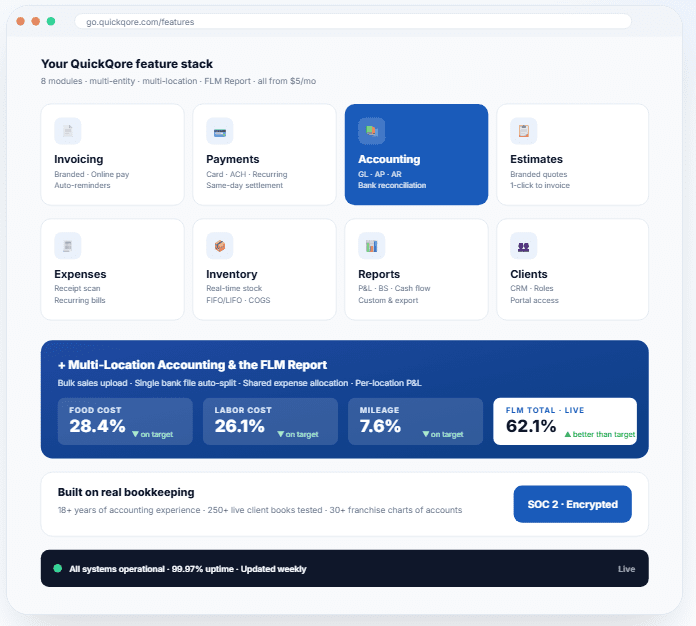Click the Food Cost on-target arrow
696x626 pixels.
(135, 434)
